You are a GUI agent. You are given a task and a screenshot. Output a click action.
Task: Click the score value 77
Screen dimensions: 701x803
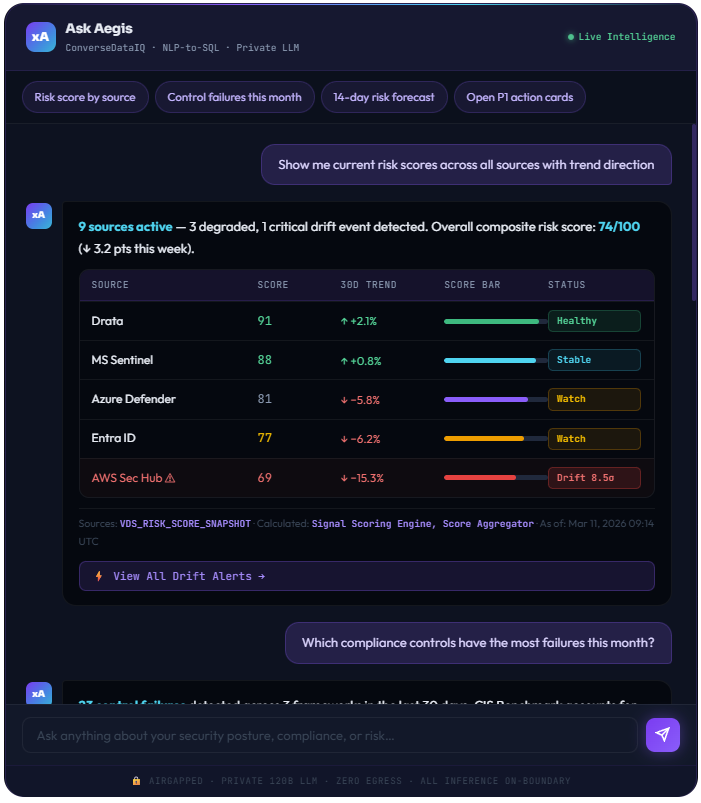tap(265, 438)
